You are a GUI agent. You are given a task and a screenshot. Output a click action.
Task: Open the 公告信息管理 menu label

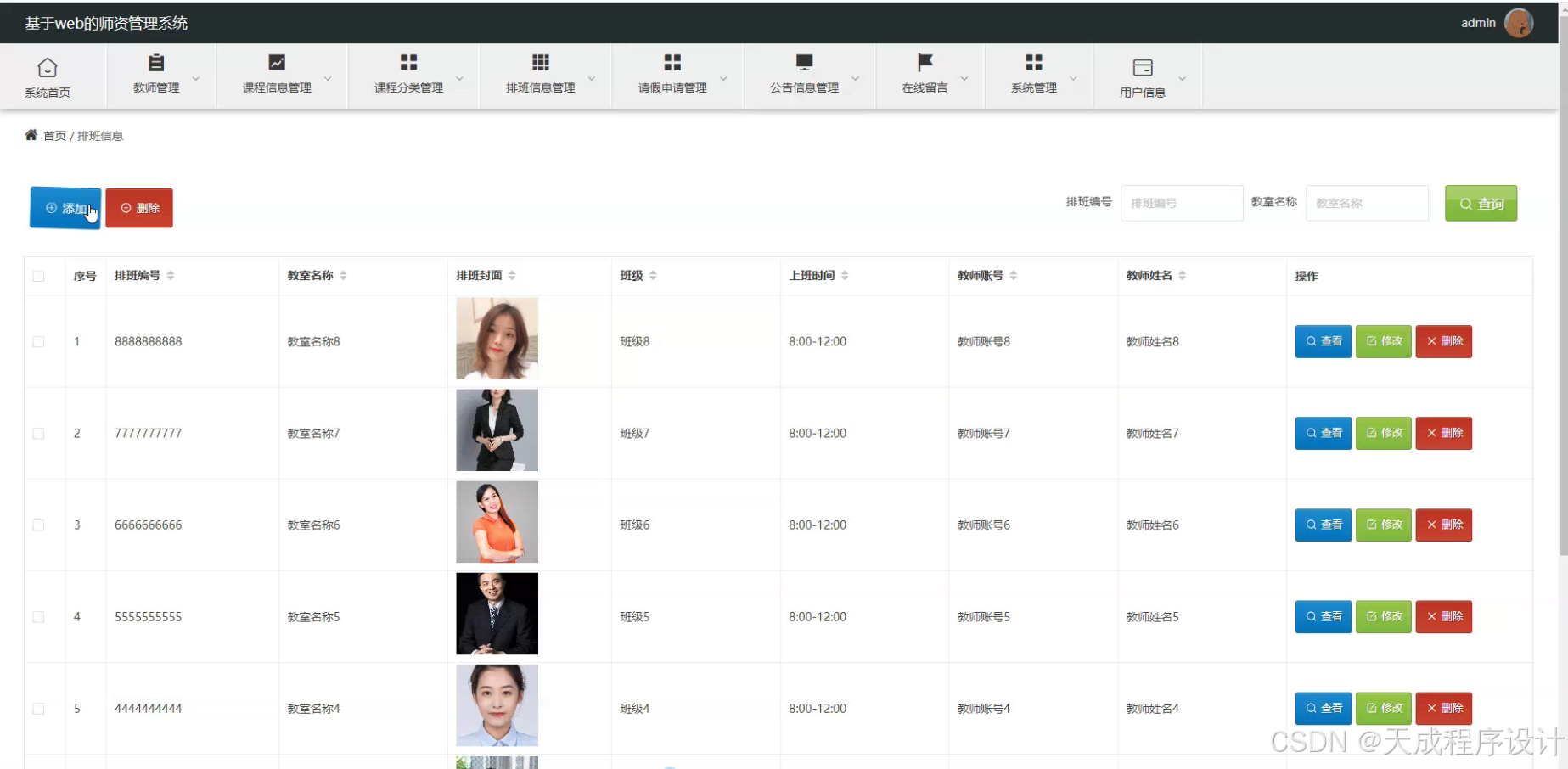(804, 87)
